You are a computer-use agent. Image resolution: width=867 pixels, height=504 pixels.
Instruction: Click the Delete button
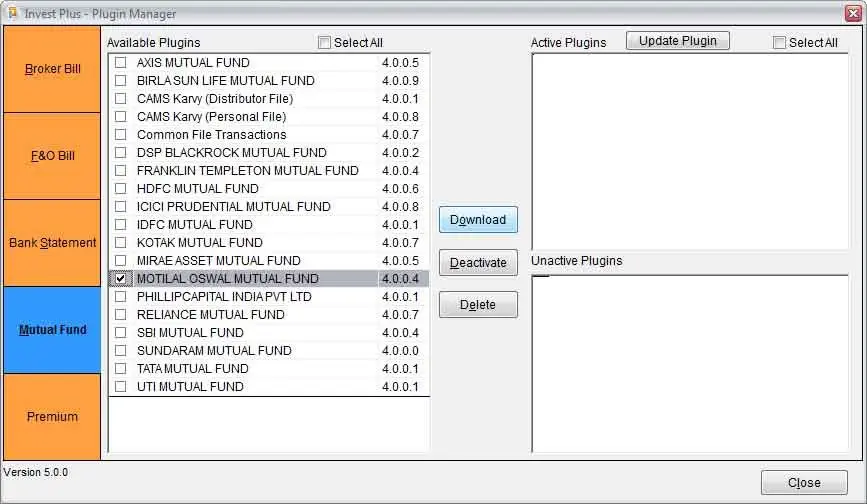click(x=478, y=304)
